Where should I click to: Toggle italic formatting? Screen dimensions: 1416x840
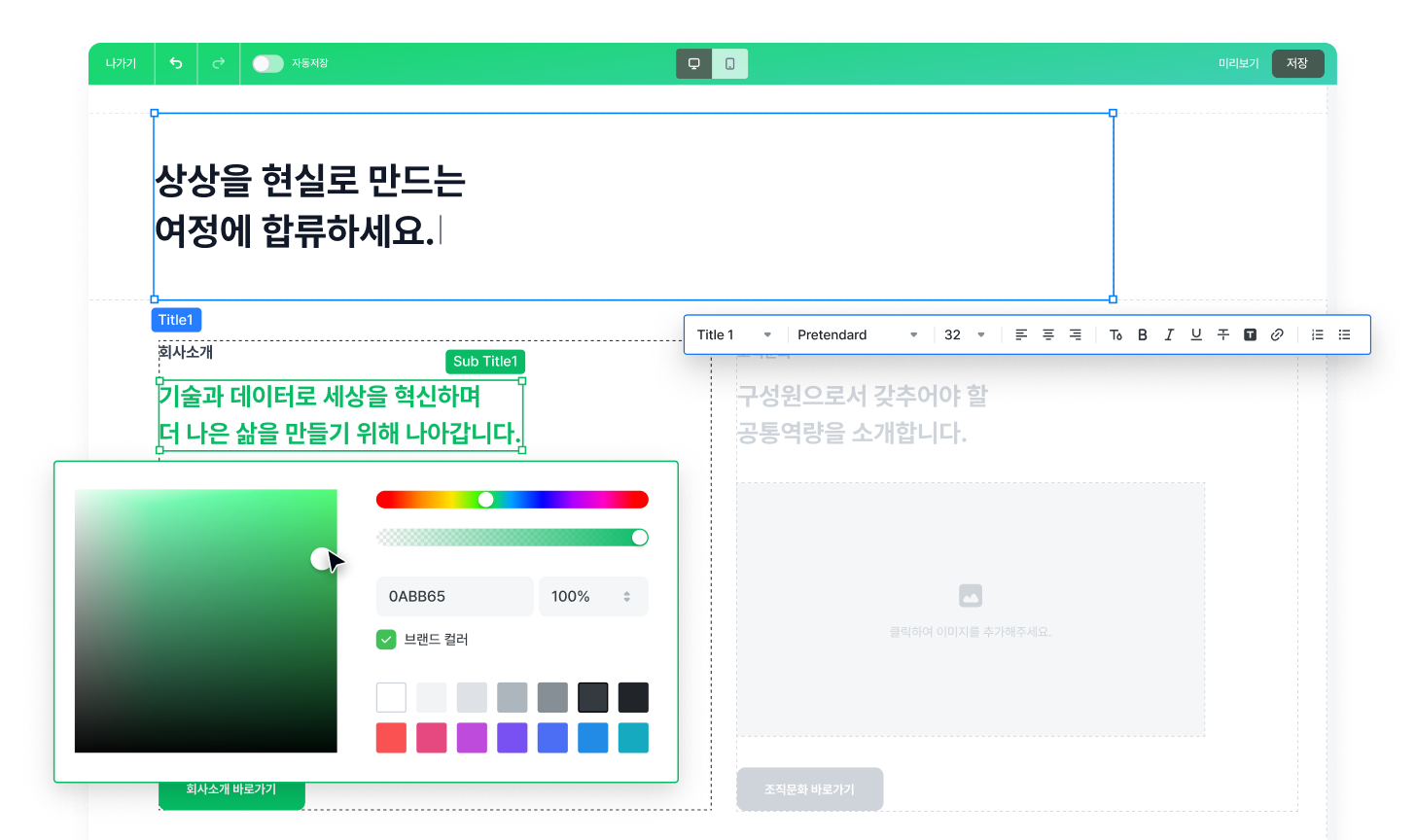click(x=1169, y=334)
